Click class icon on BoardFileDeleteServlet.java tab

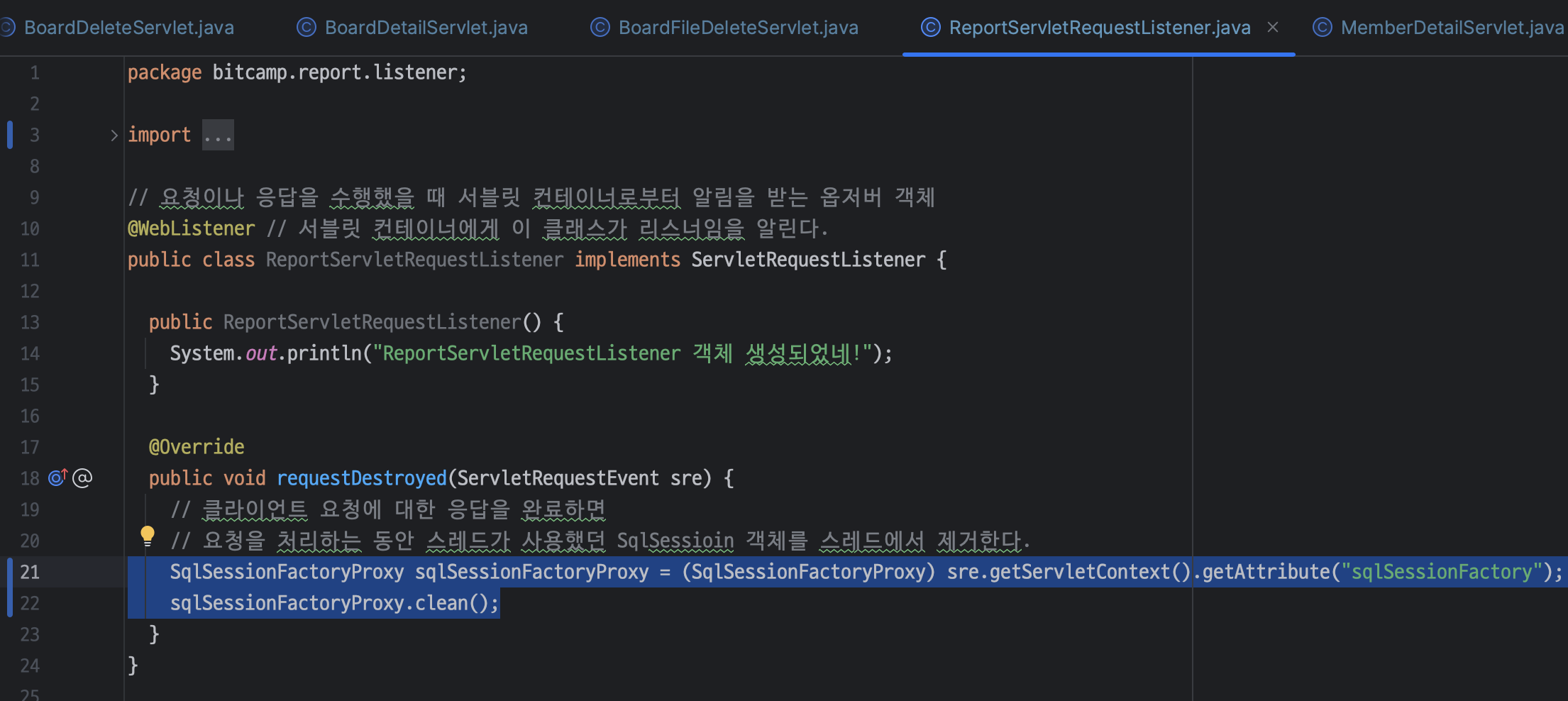[600, 27]
